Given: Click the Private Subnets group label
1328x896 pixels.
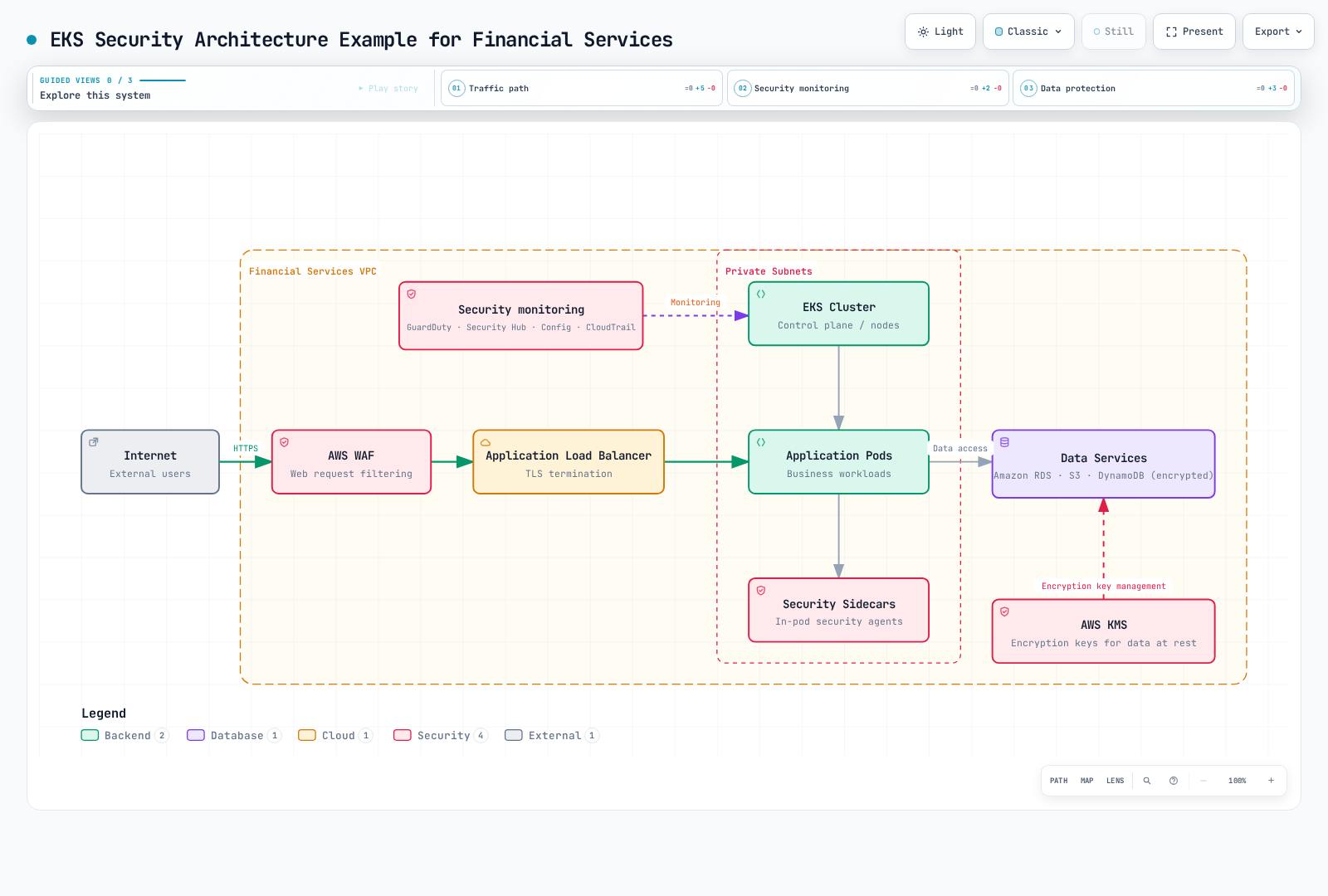Looking at the screenshot, I should tap(769, 271).
